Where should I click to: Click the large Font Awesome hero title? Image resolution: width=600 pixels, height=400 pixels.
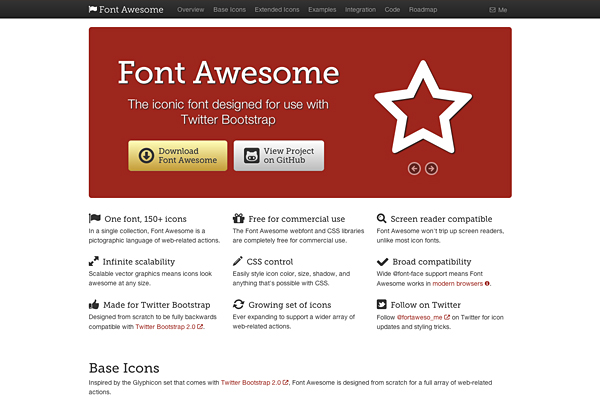228,72
